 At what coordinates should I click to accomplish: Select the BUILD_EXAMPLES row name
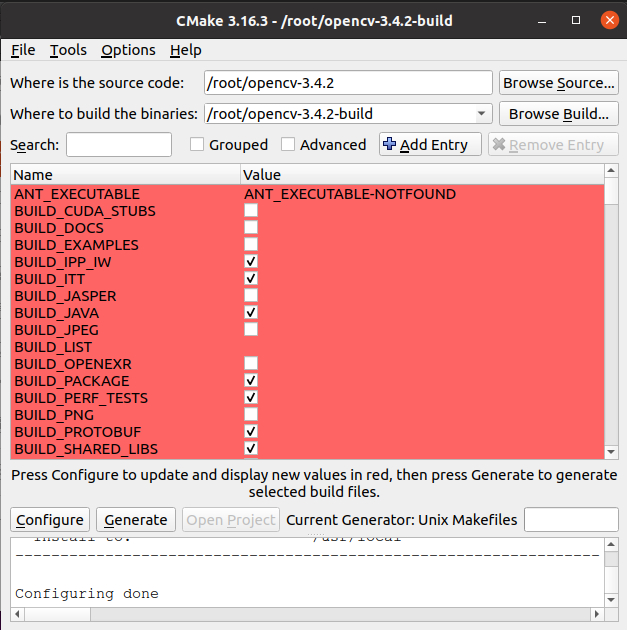[76, 245]
